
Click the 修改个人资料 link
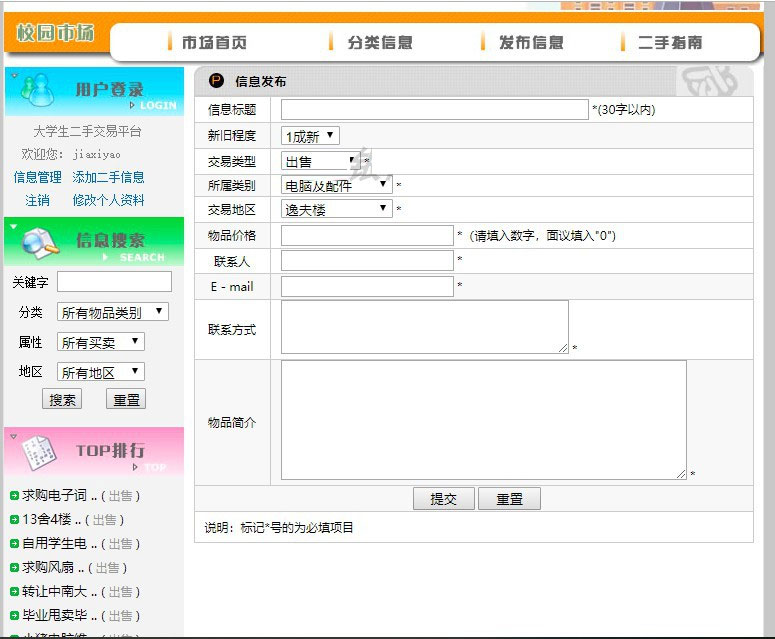click(108, 200)
